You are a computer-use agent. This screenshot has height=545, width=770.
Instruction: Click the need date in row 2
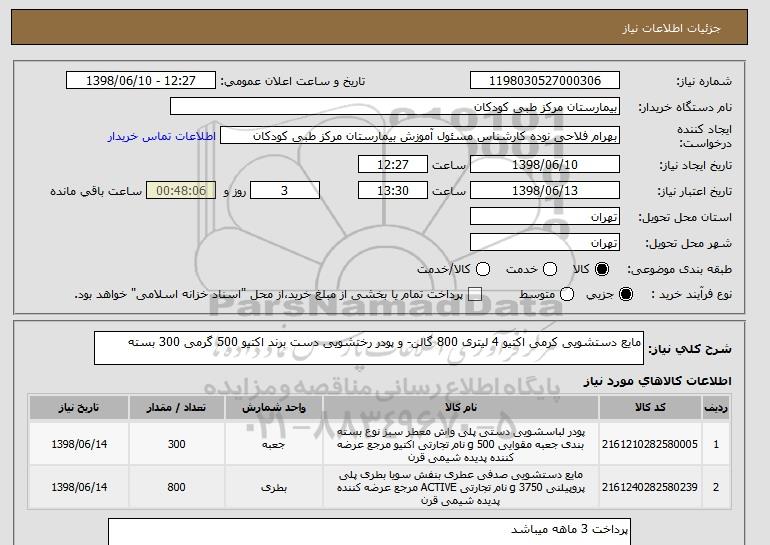click(x=79, y=487)
